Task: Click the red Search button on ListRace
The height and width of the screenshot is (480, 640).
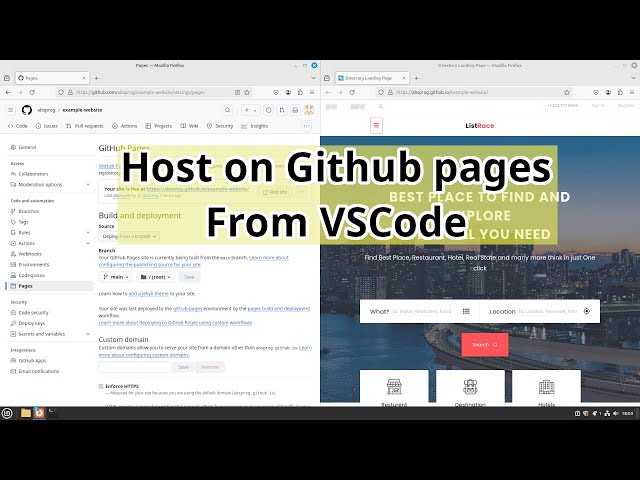Action: (485, 344)
